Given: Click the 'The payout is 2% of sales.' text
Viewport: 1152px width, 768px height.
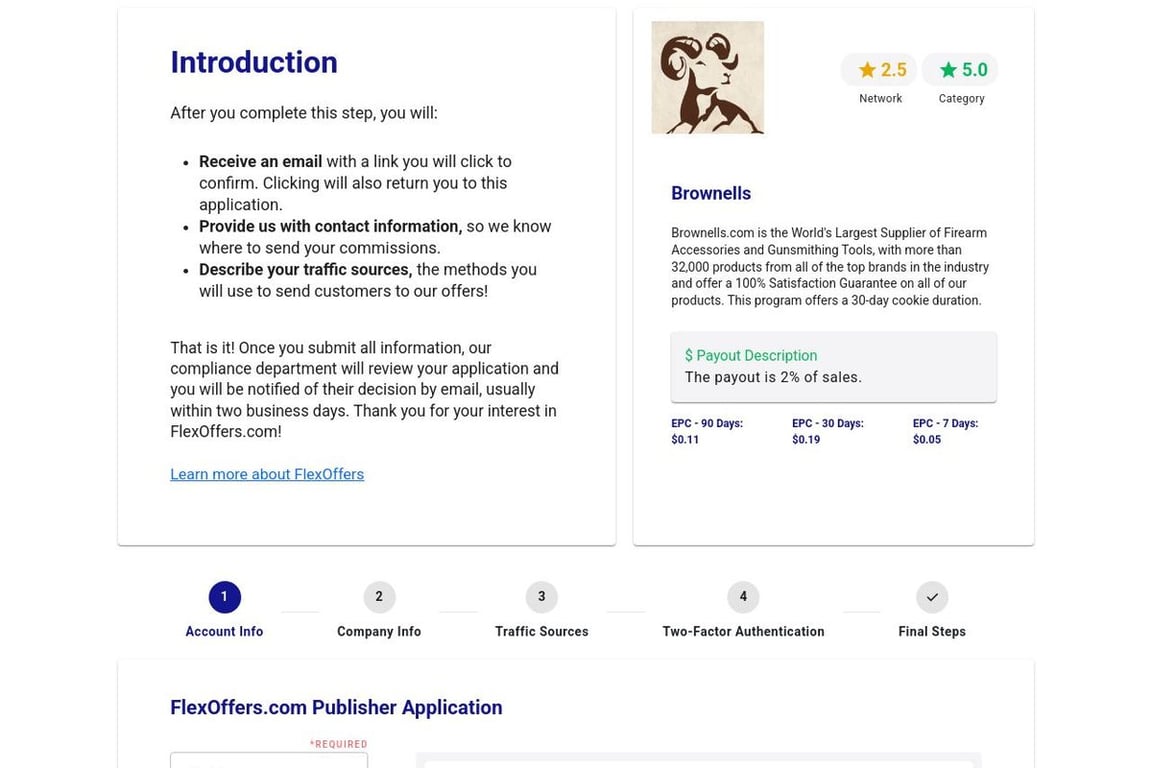Looking at the screenshot, I should coord(773,377).
